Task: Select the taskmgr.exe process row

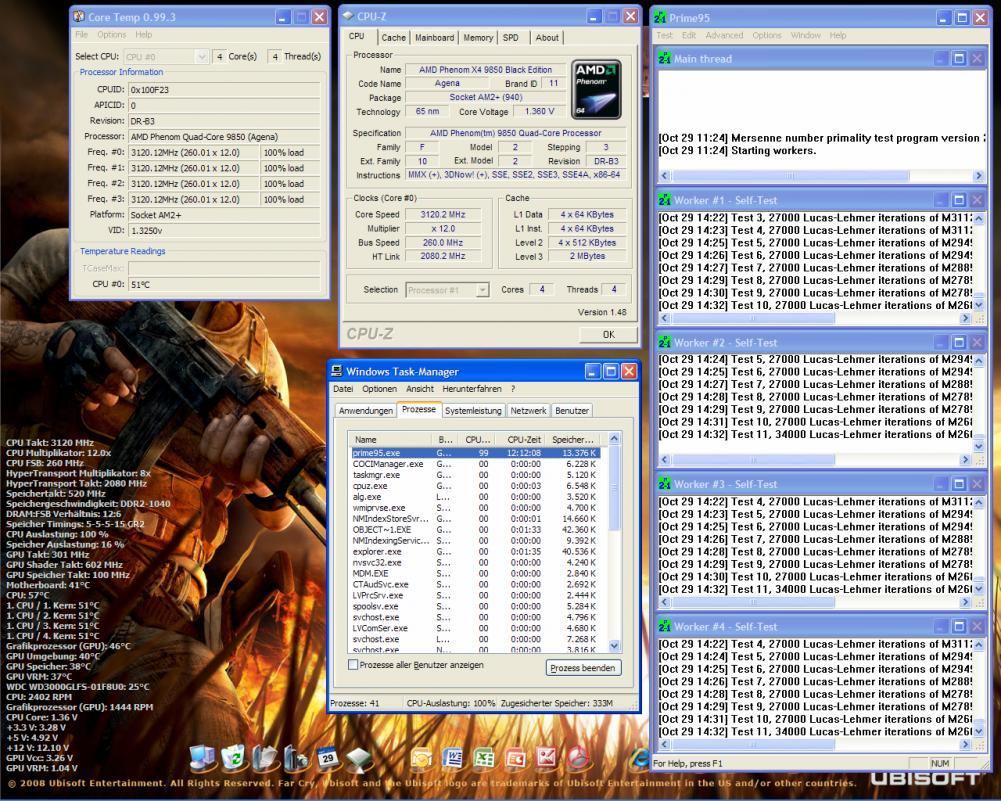Action: point(475,475)
